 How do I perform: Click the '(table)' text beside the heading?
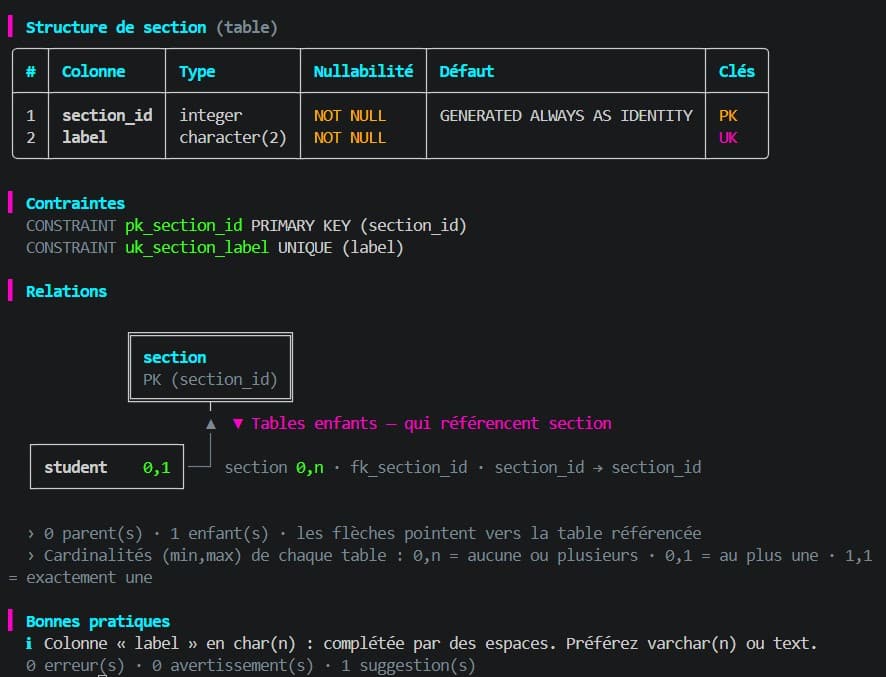[x=247, y=27]
